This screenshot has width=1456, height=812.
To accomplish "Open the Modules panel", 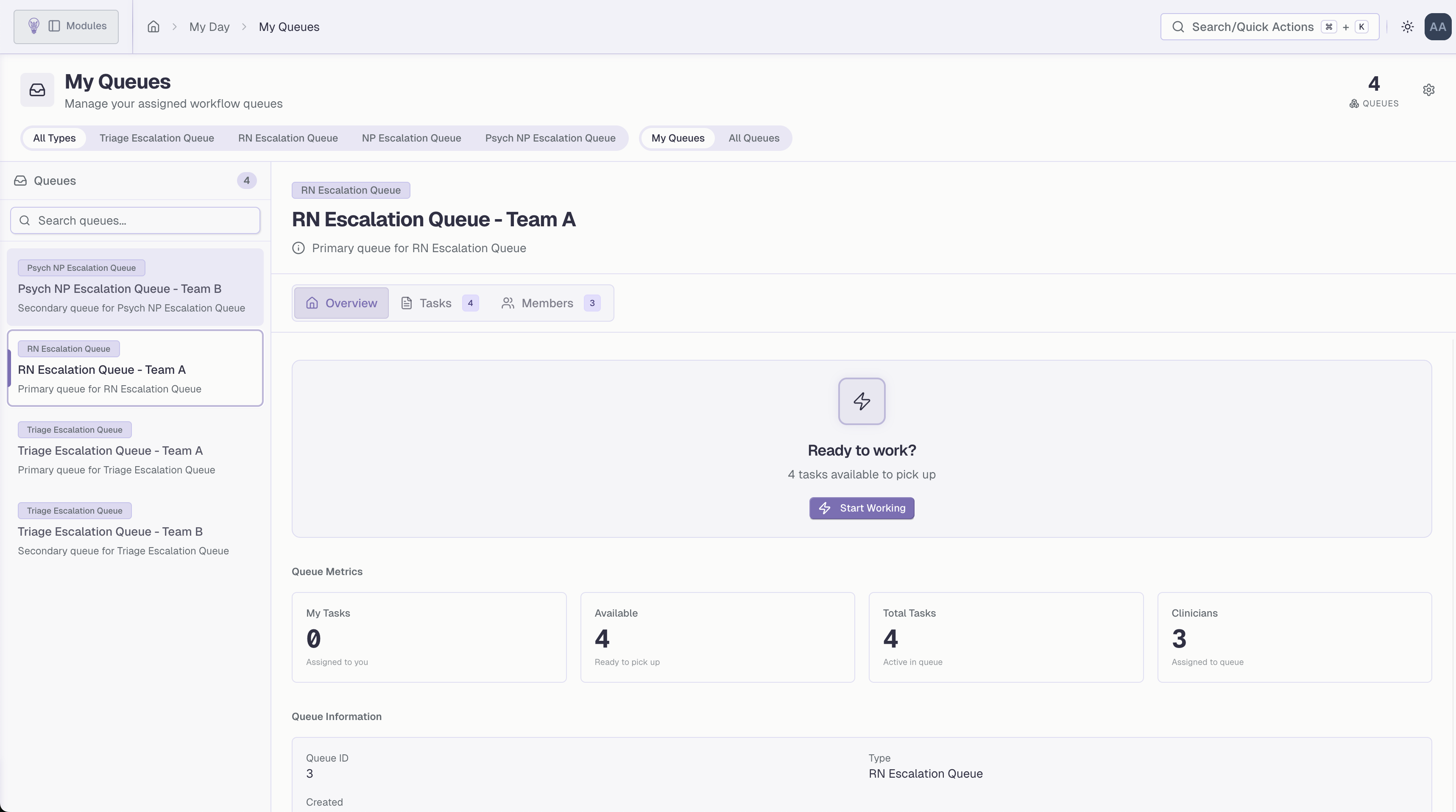I will (66, 26).
